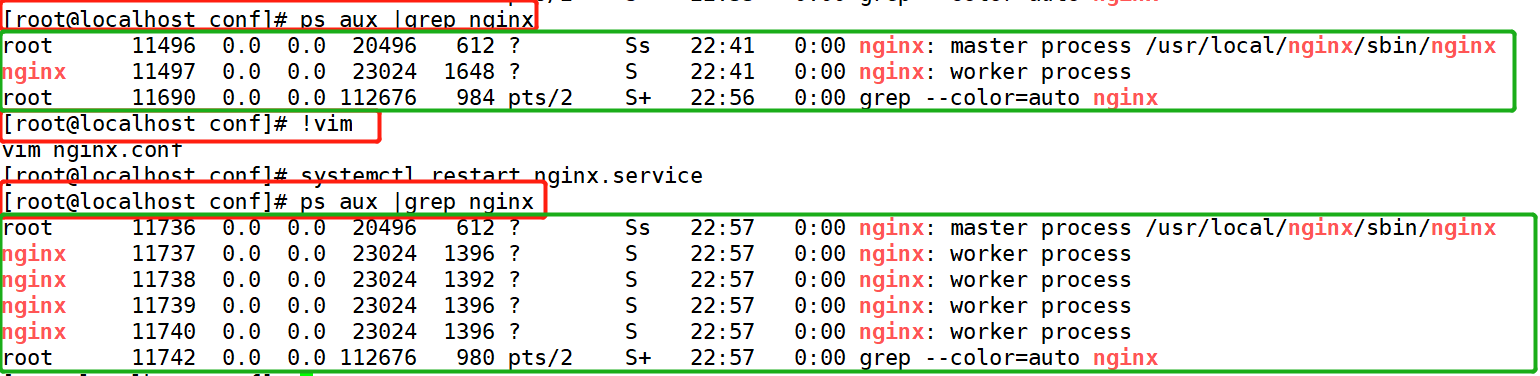Image resolution: width=1540 pixels, height=376 pixels.
Task: Click the RSS value 1396 in PID 11737 row
Action: click(468, 254)
